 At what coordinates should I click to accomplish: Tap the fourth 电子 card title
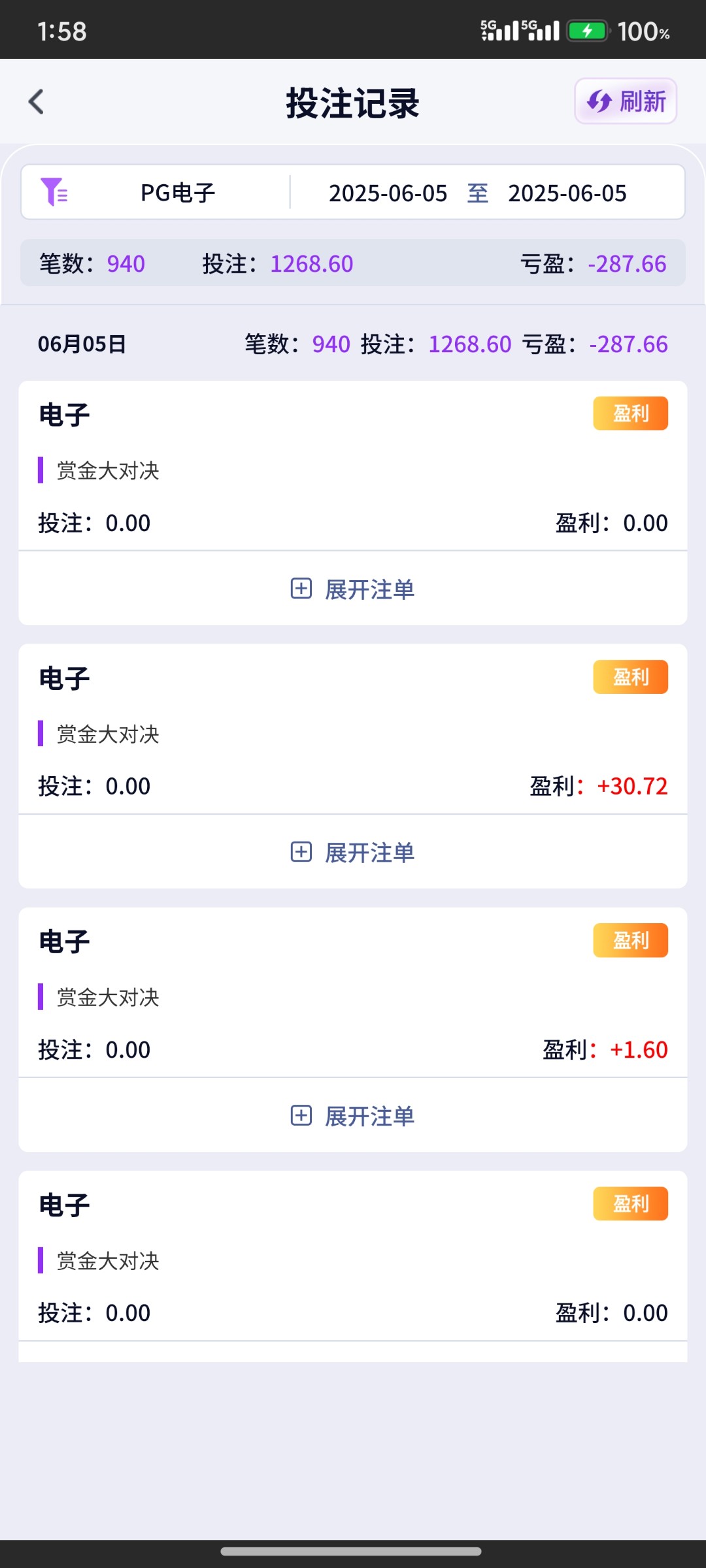(64, 1205)
